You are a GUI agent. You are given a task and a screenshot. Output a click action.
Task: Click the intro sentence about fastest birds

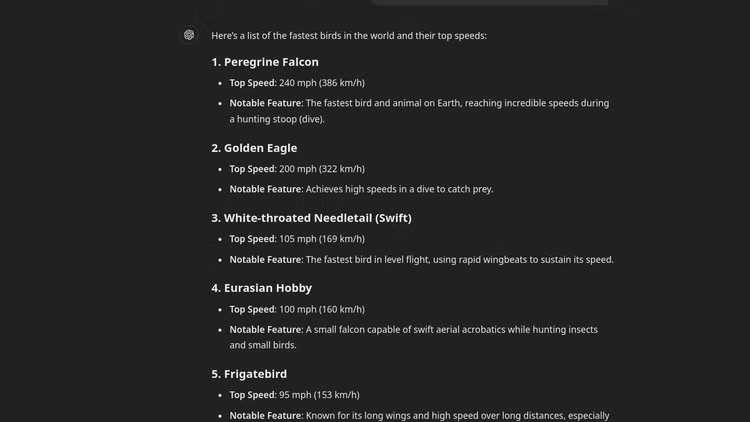[349, 36]
